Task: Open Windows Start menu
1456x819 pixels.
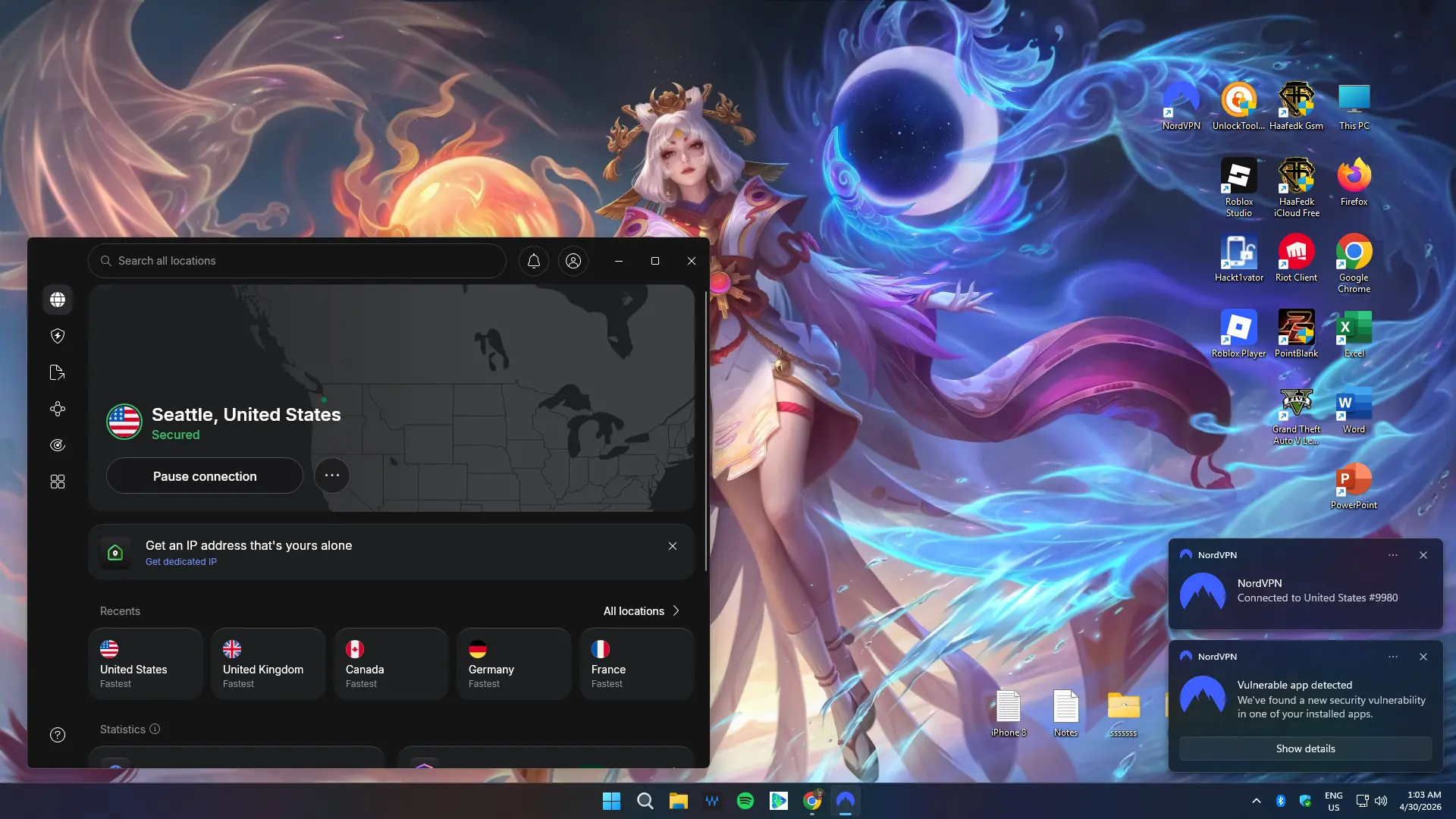Action: tap(611, 801)
